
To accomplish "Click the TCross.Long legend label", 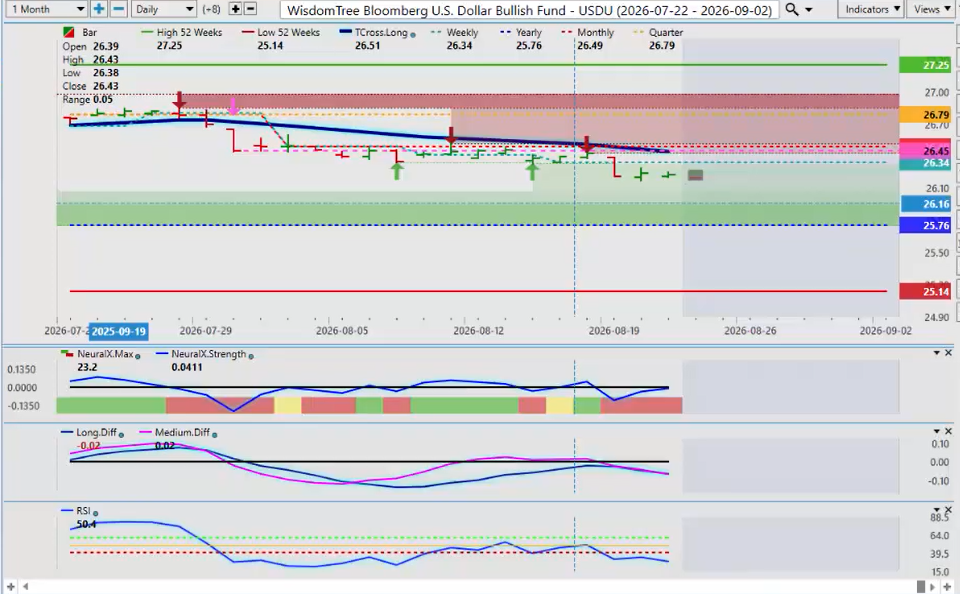I will 381,32.
